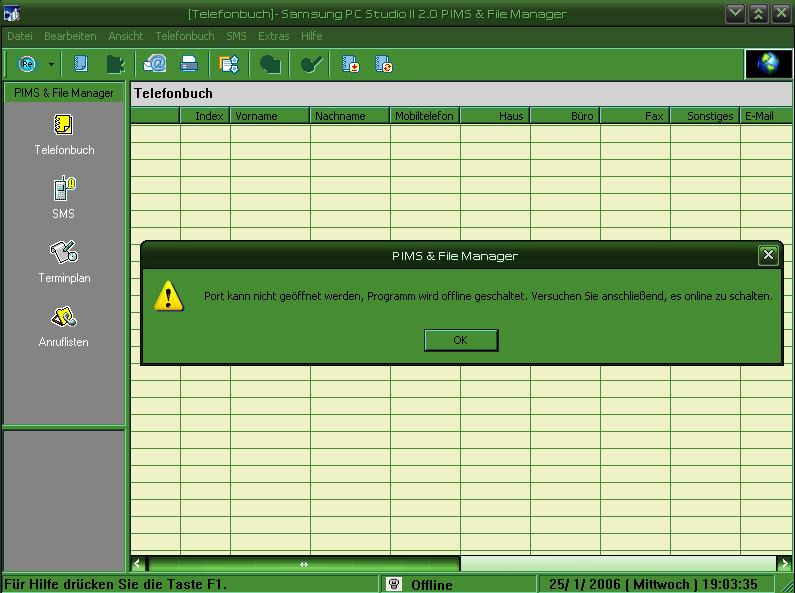Minimize the window with the down-arrow button
The width and height of the screenshot is (795, 593).
click(x=735, y=13)
